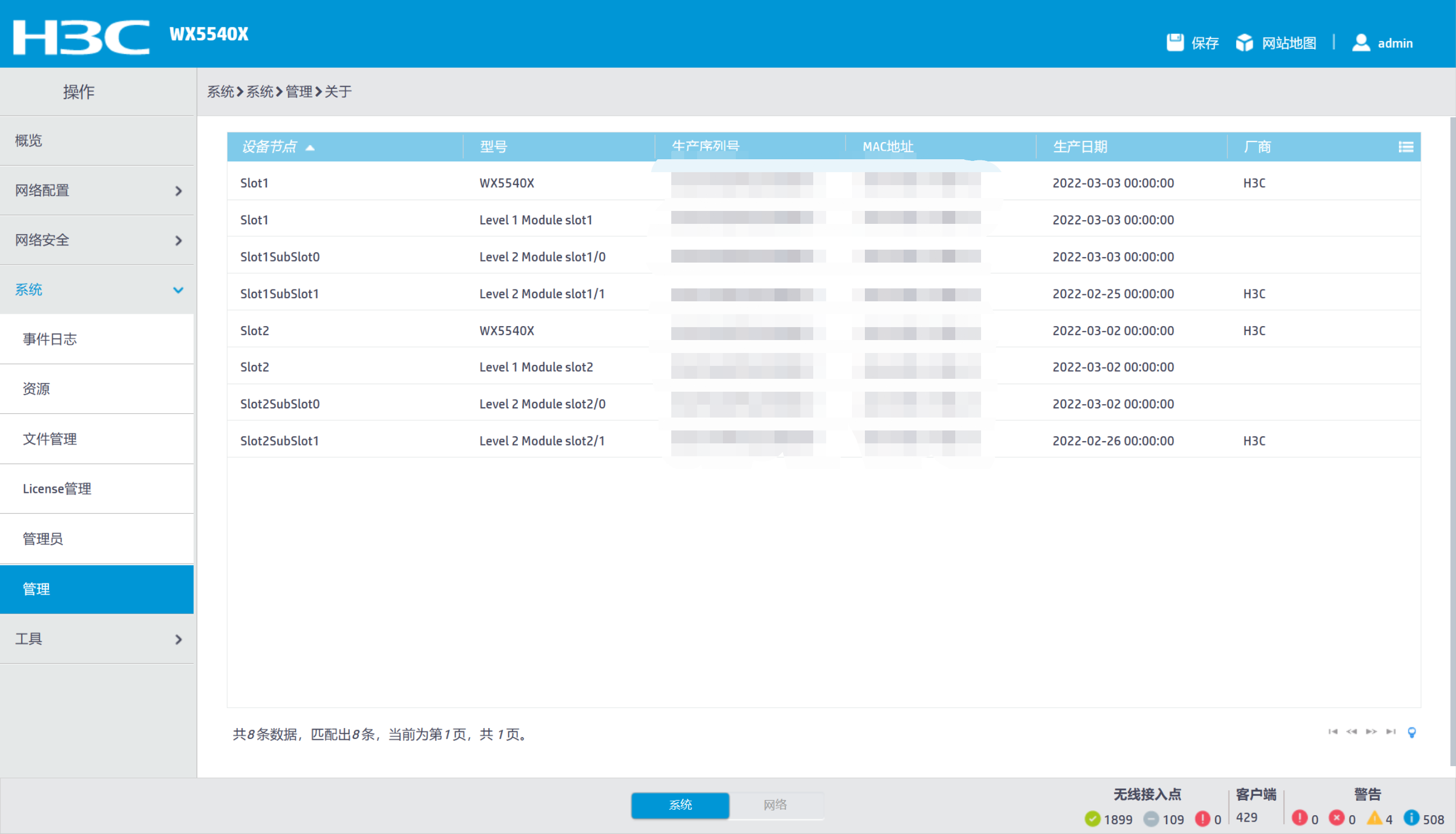Click the blue lightbulb hint icon
Viewport: 1456px width, 834px height.
pyautogui.click(x=1411, y=732)
